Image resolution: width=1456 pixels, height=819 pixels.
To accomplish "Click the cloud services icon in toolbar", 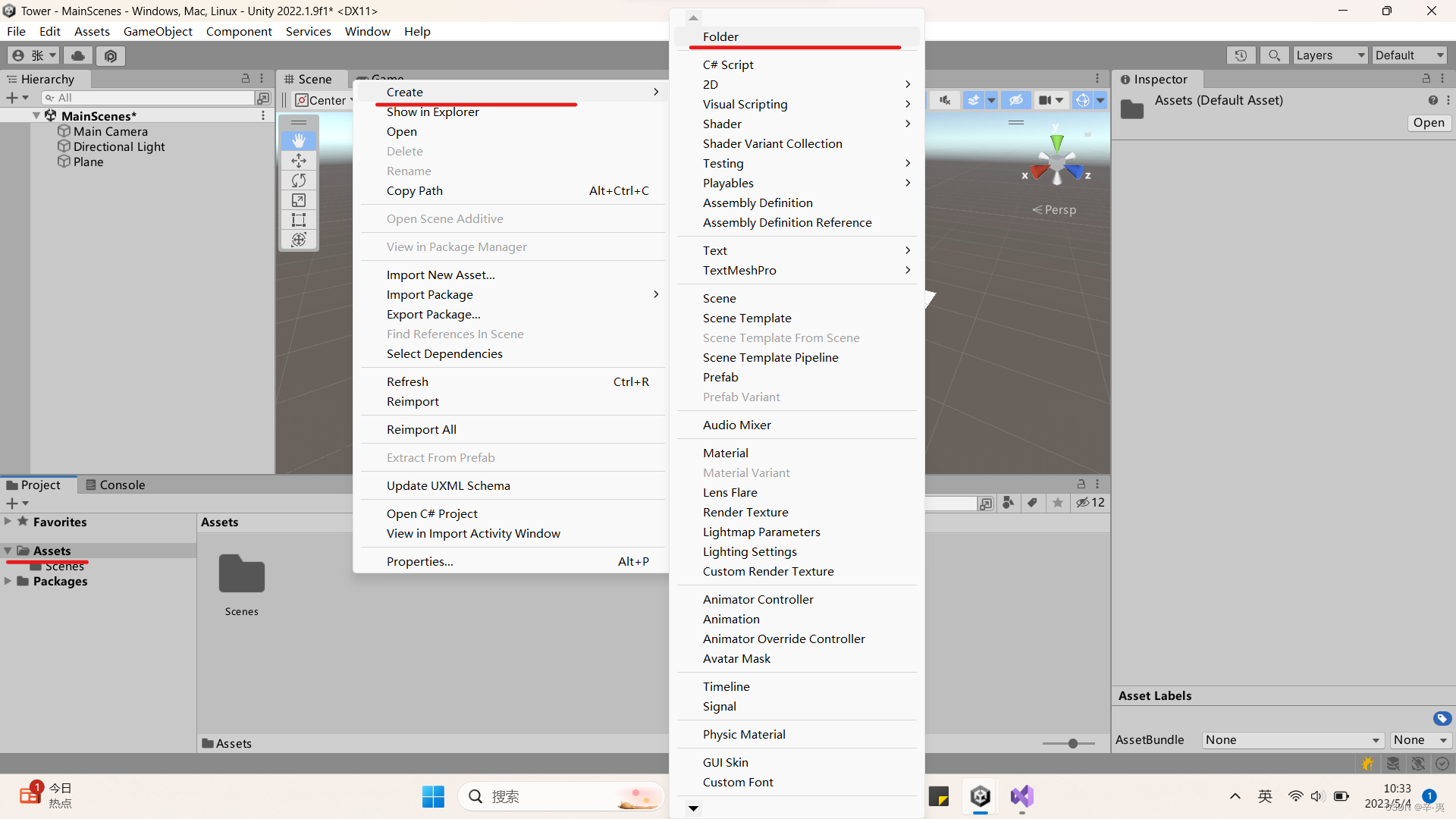I will (x=77, y=55).
